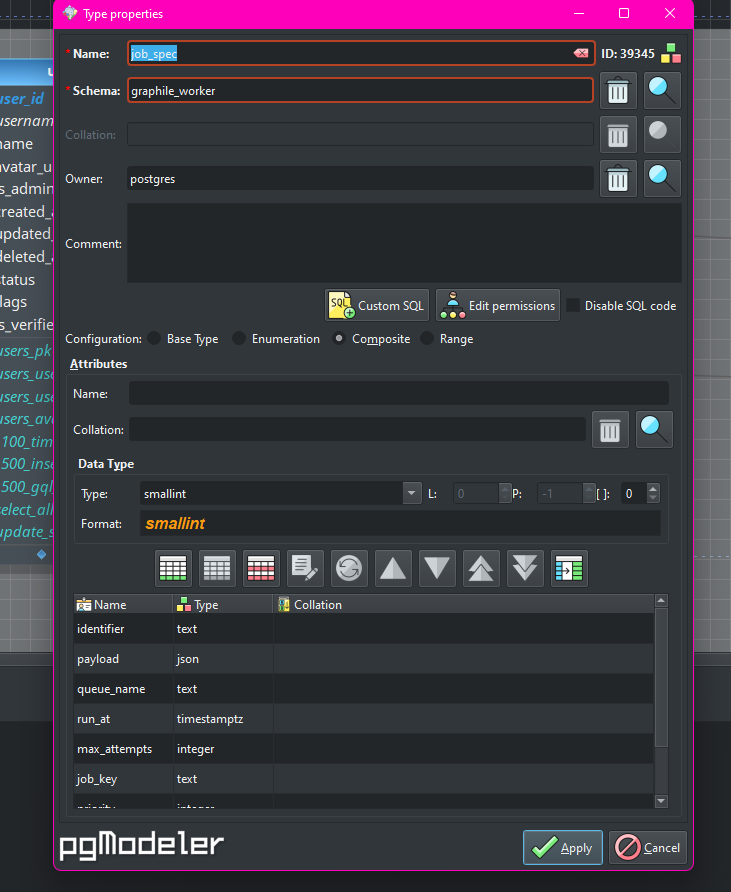Click the Format preview showing smallint
731x892 pixels.
pyautogui.click(x=400, y=523)
